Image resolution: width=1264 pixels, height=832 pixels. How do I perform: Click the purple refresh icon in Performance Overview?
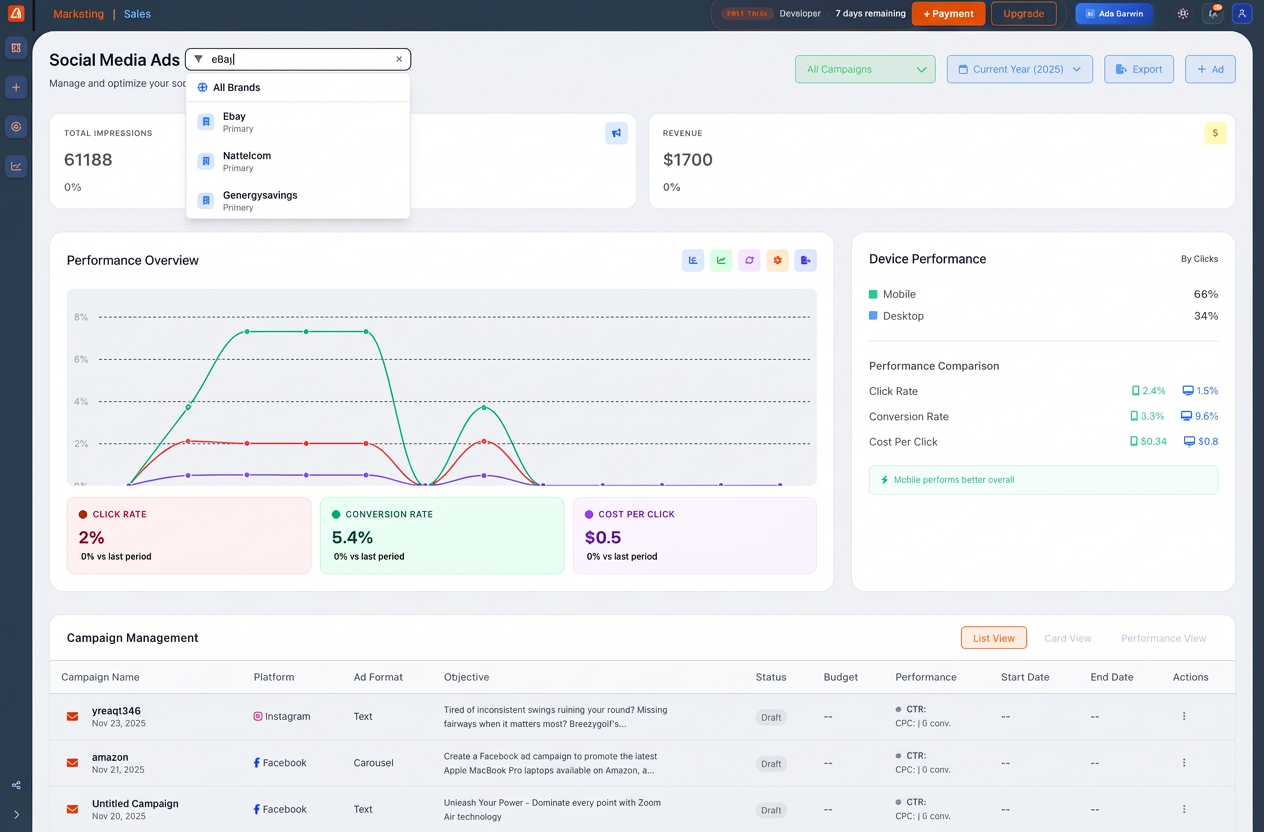tap(749, 260)
